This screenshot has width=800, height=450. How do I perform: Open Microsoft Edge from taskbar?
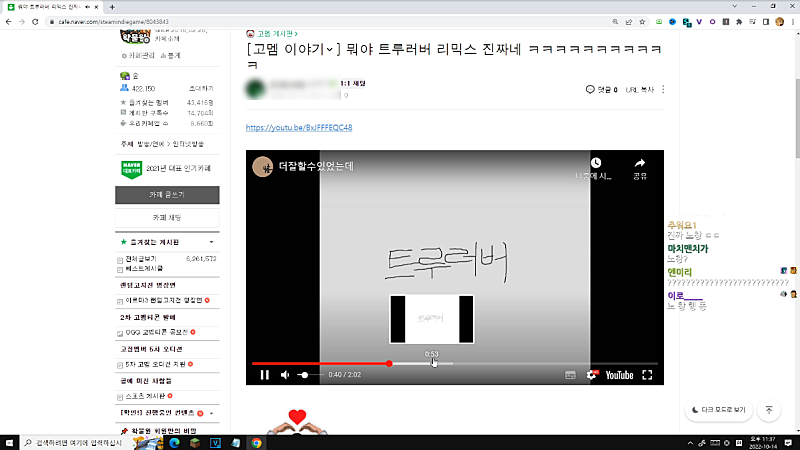tap(174, 443)
